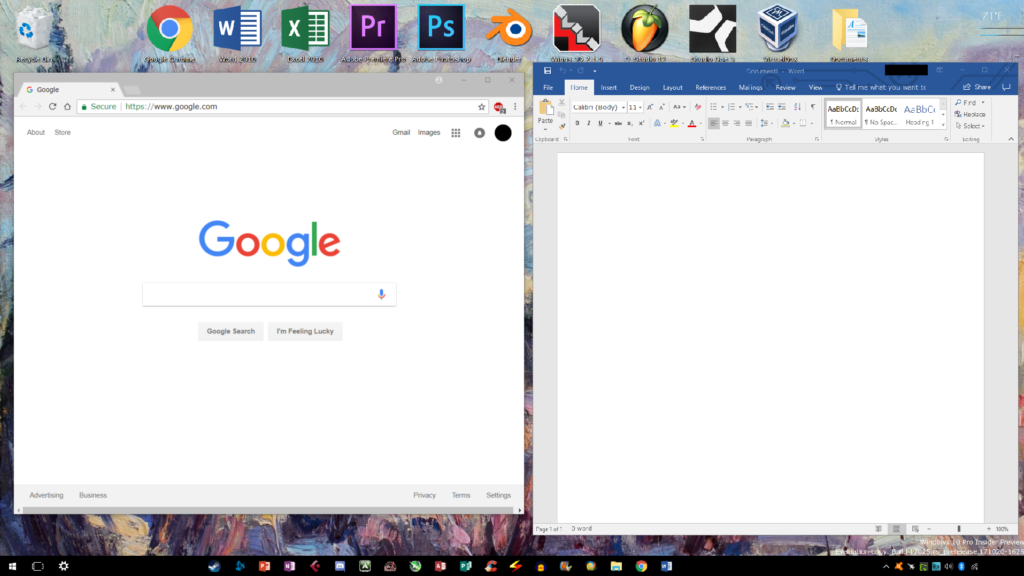
Task: Toggle Superscript in Word
Action: click(641, 123)
